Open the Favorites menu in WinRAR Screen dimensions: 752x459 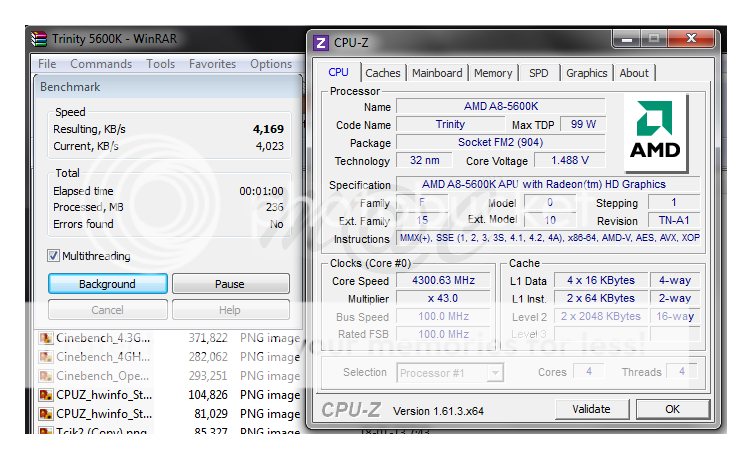pyautogui.click(x=212, y=64)
